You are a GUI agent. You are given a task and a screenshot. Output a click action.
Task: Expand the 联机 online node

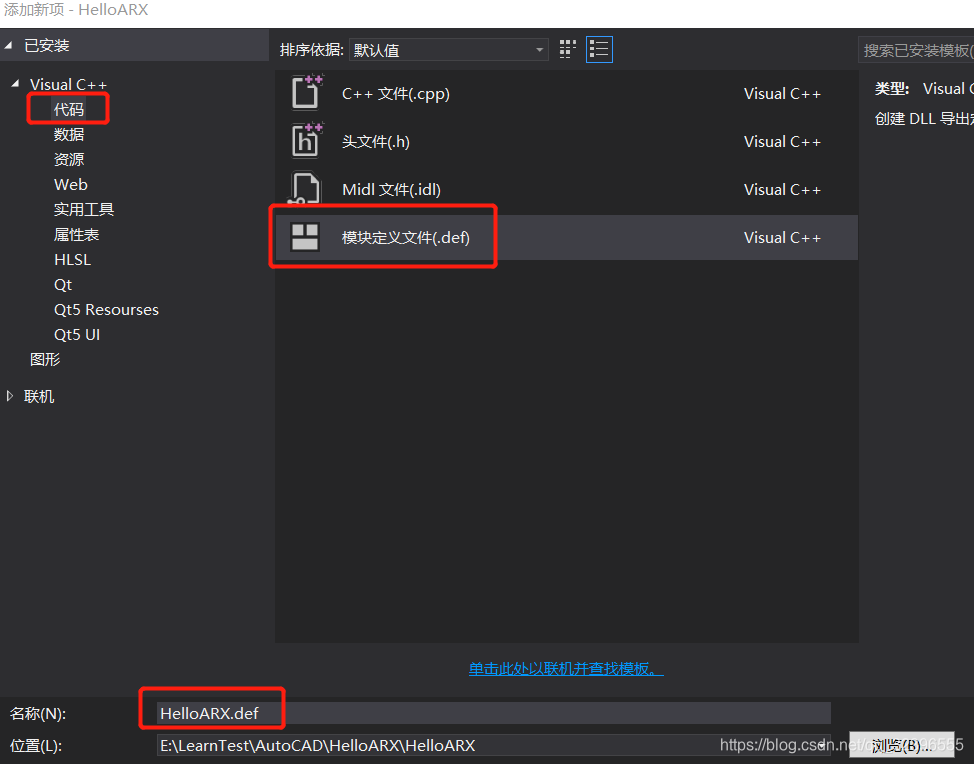(x=11, y=396)
